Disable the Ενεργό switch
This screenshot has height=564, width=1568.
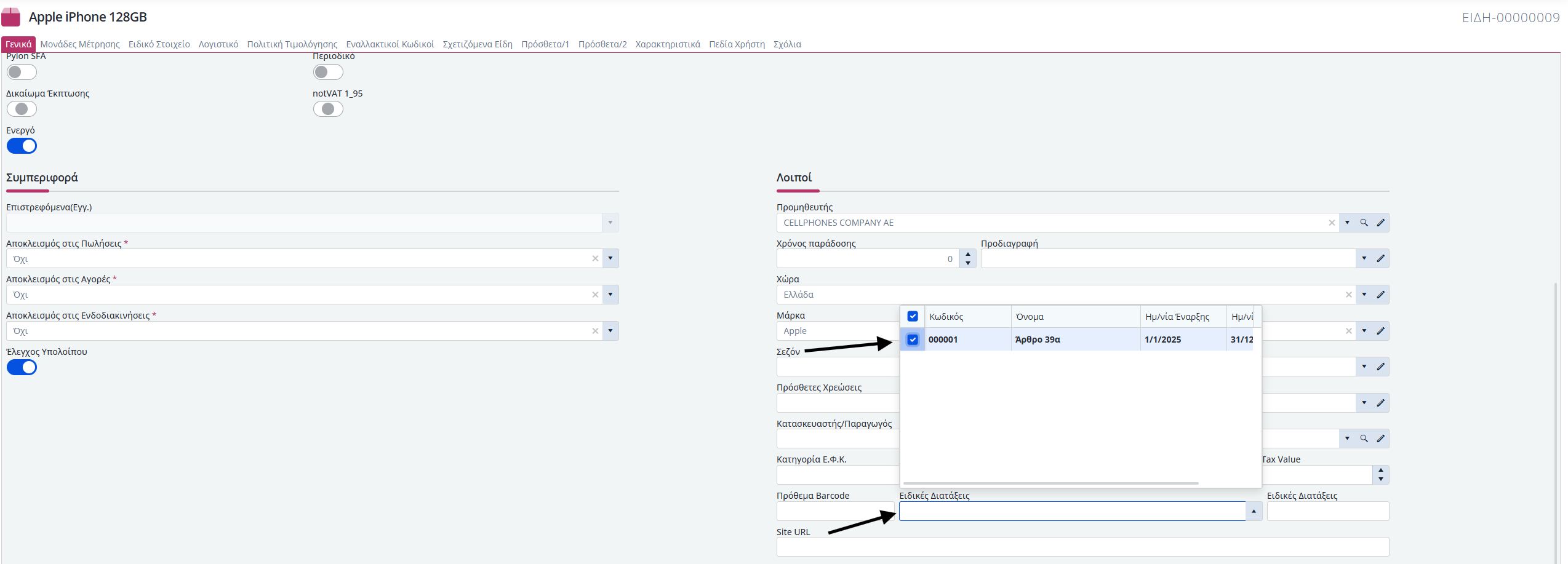tap(22, 146)
